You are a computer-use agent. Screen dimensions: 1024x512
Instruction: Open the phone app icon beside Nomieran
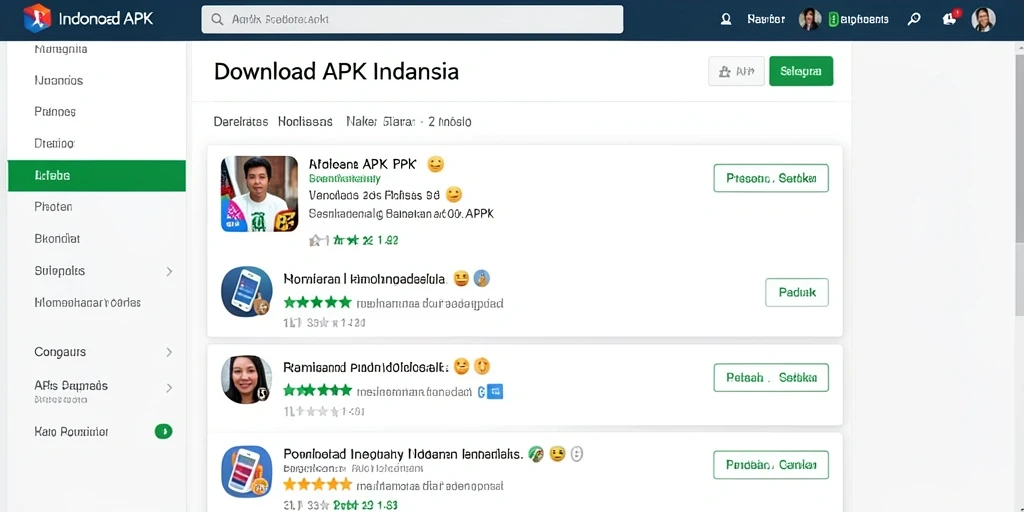pos(246,291)
